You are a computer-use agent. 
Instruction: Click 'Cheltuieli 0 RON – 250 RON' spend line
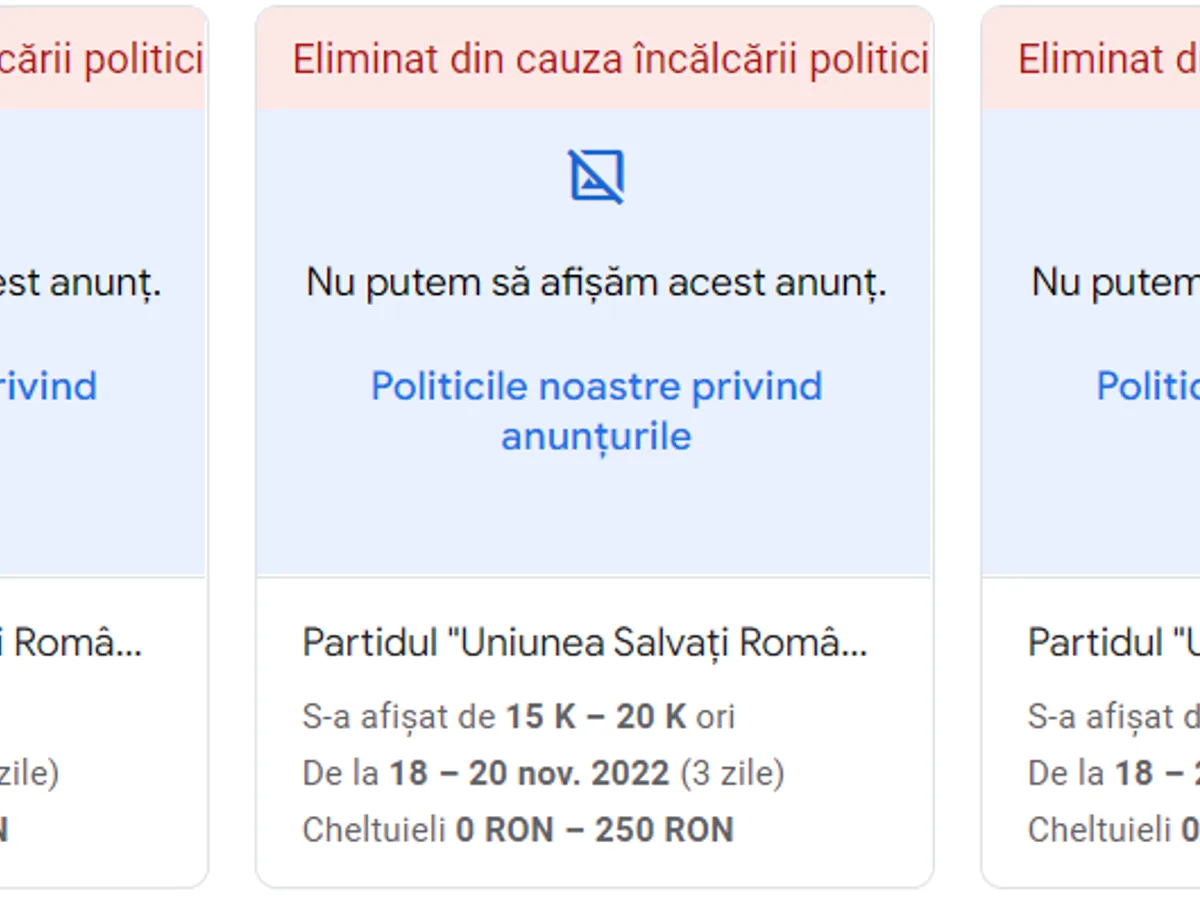pos(518,830)
